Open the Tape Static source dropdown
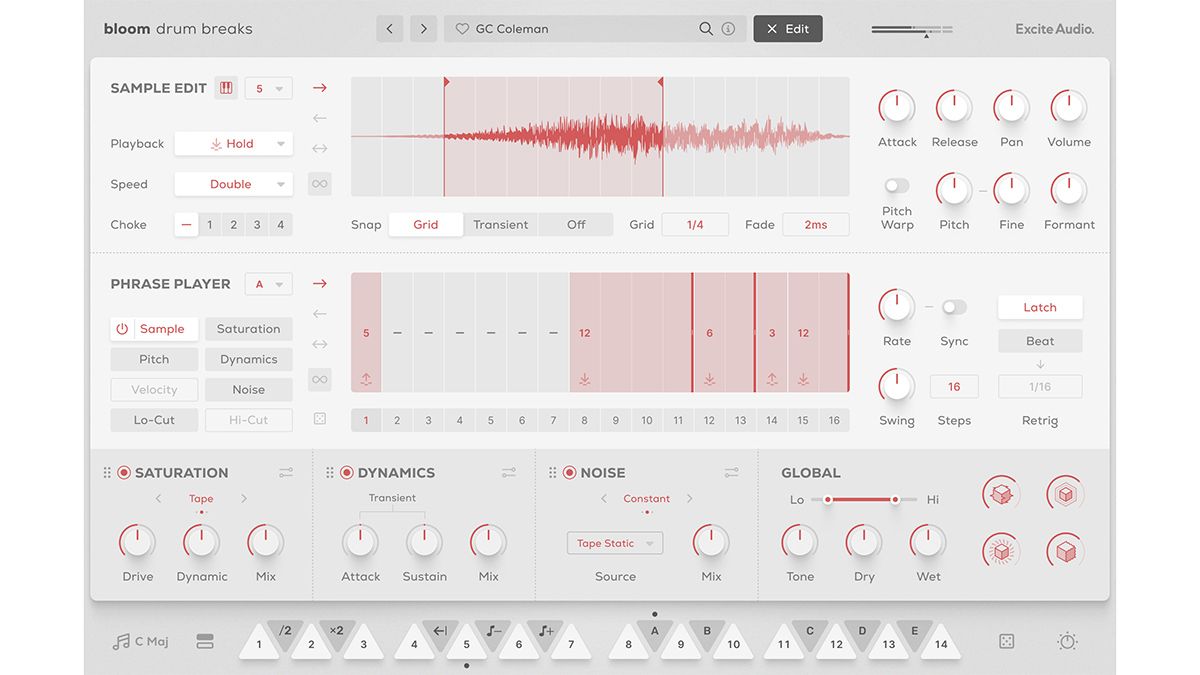1200x675 pixels. pos(615,543)
